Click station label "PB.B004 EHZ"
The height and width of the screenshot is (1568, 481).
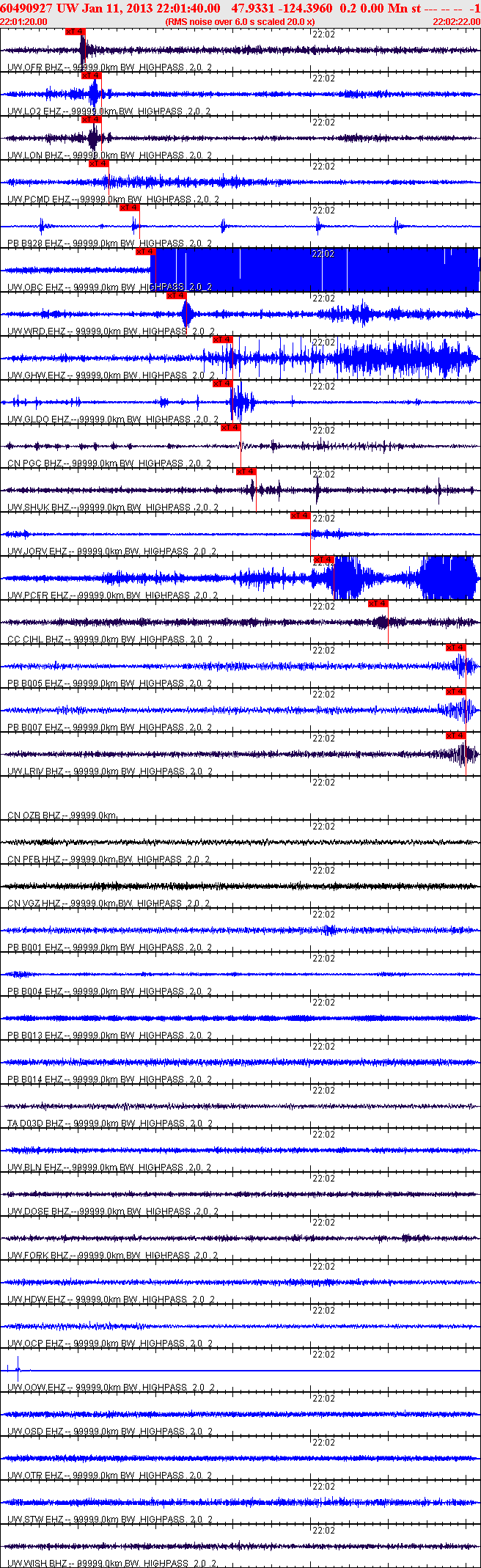coord(34,992)
